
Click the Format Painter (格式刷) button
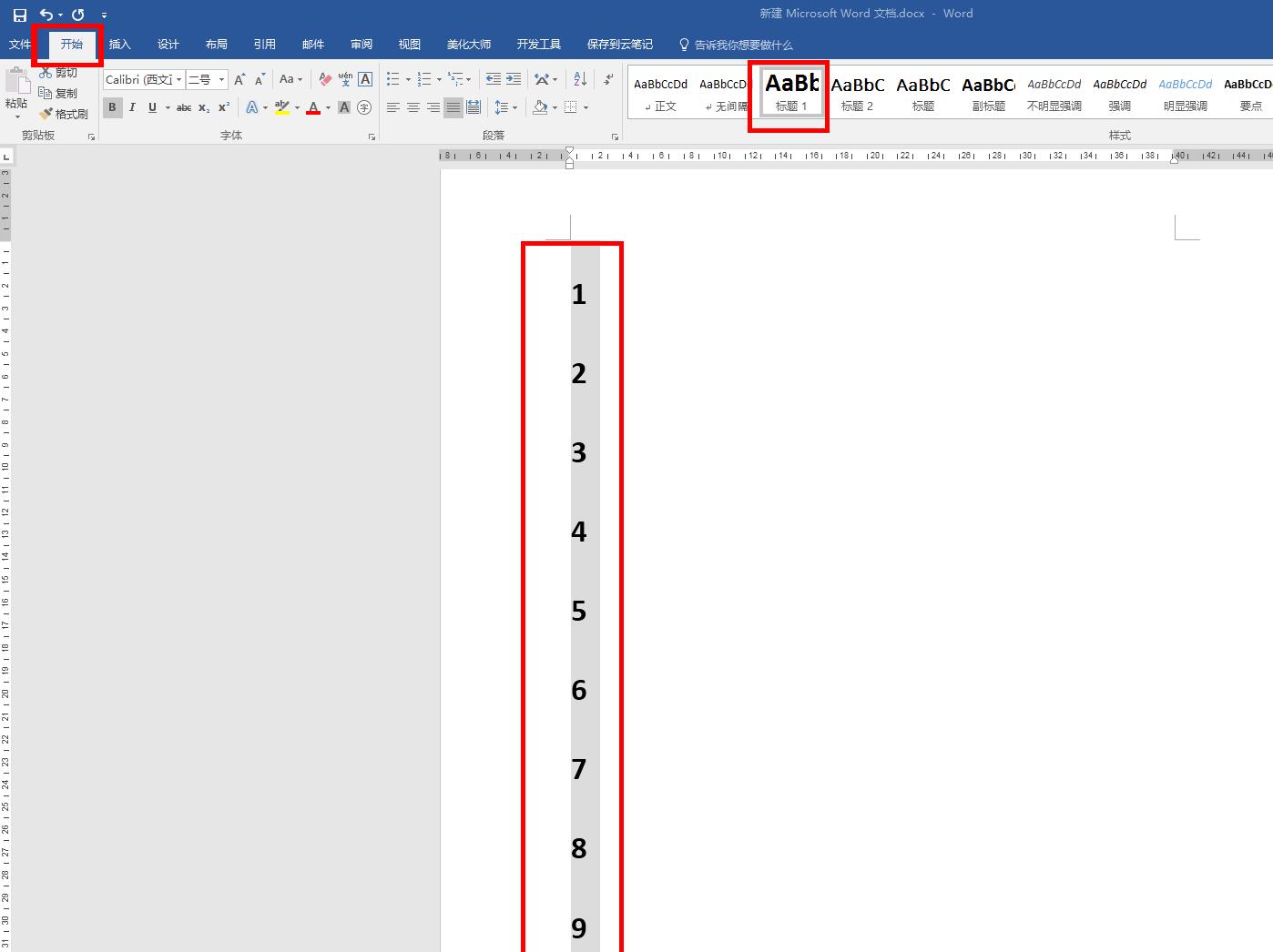point(64,114)
